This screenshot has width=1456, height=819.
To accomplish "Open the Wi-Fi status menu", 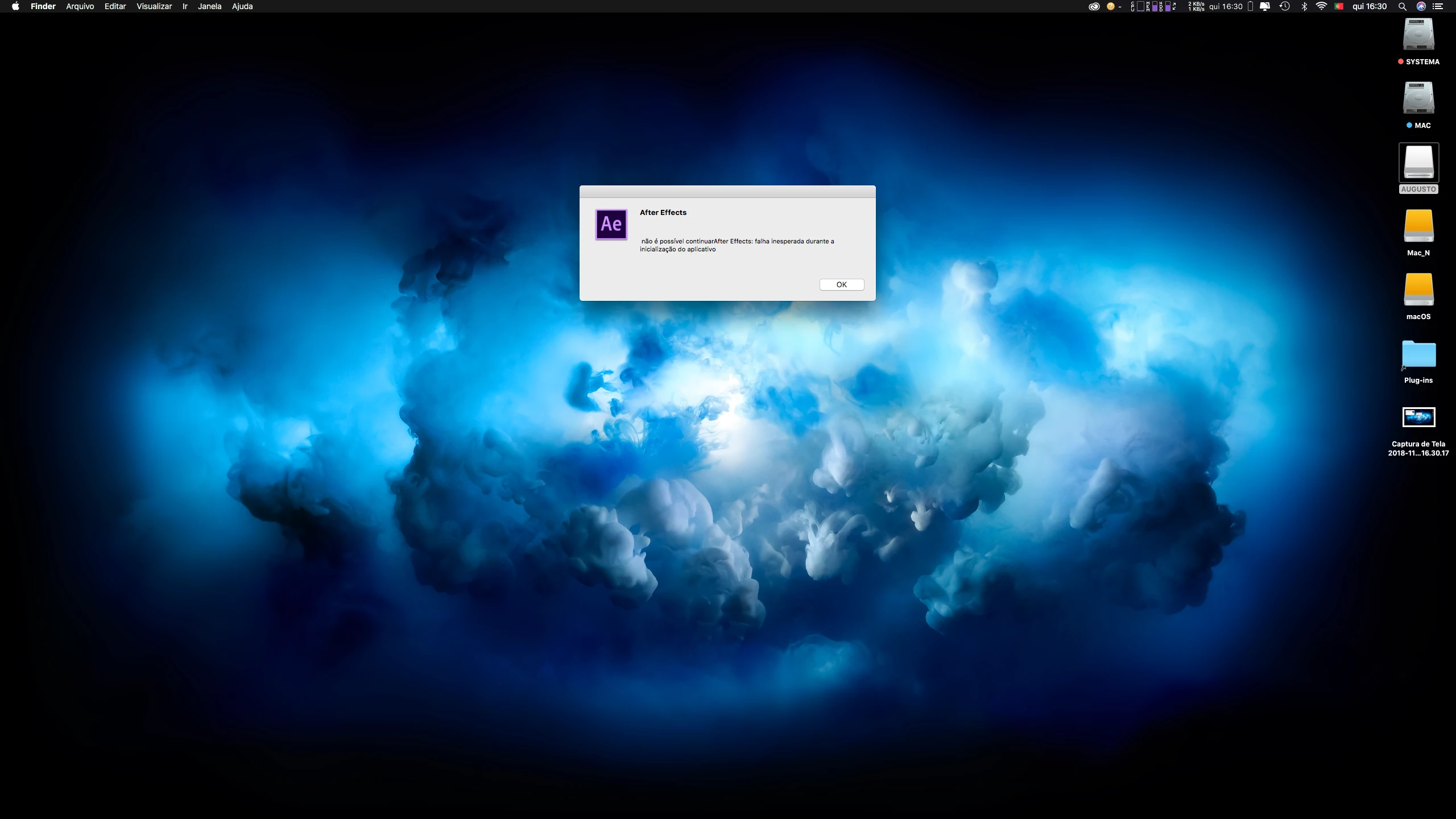I will tap(1321, 6).
